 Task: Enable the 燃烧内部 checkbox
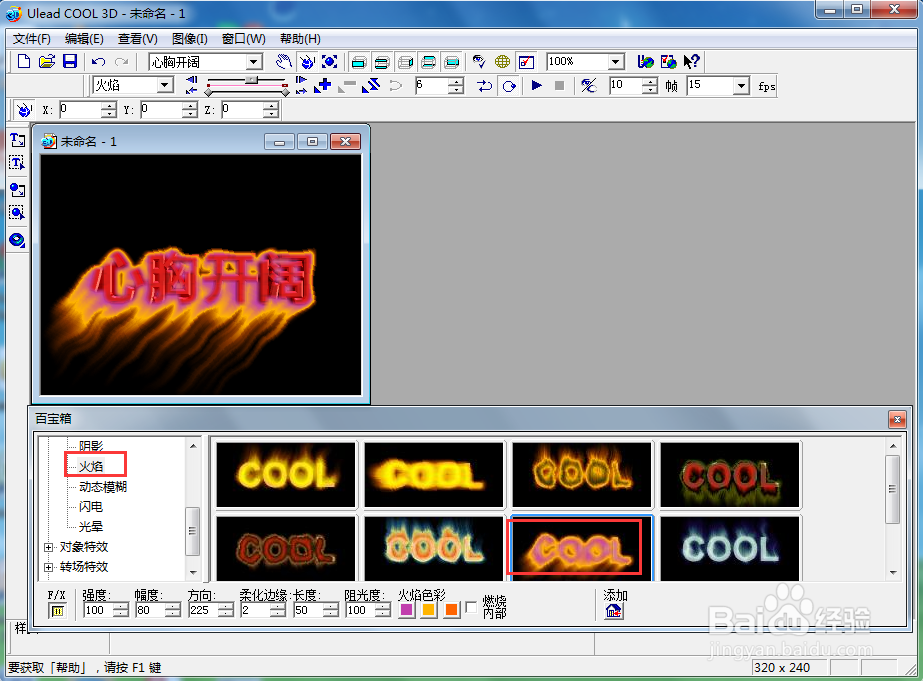(x=471, y=607)
